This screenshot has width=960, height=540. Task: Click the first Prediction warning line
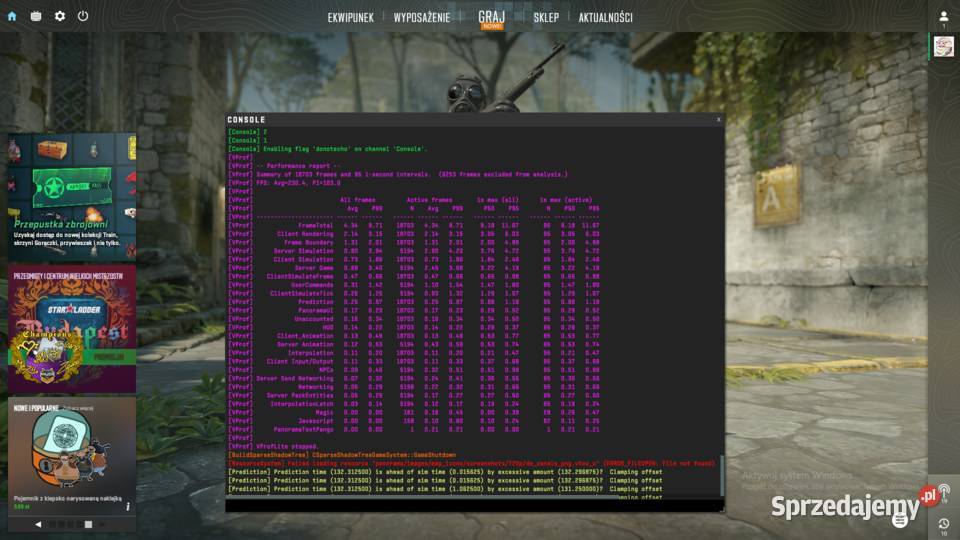pos(445,472)
